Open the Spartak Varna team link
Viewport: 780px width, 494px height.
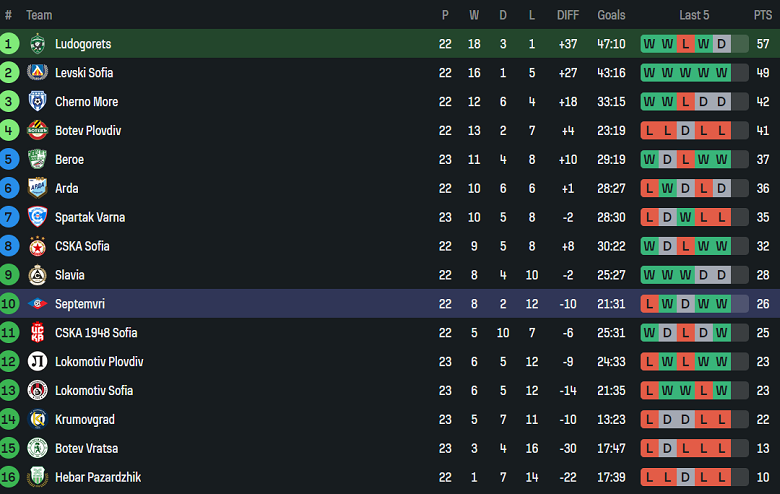click(x=90, y=217)
